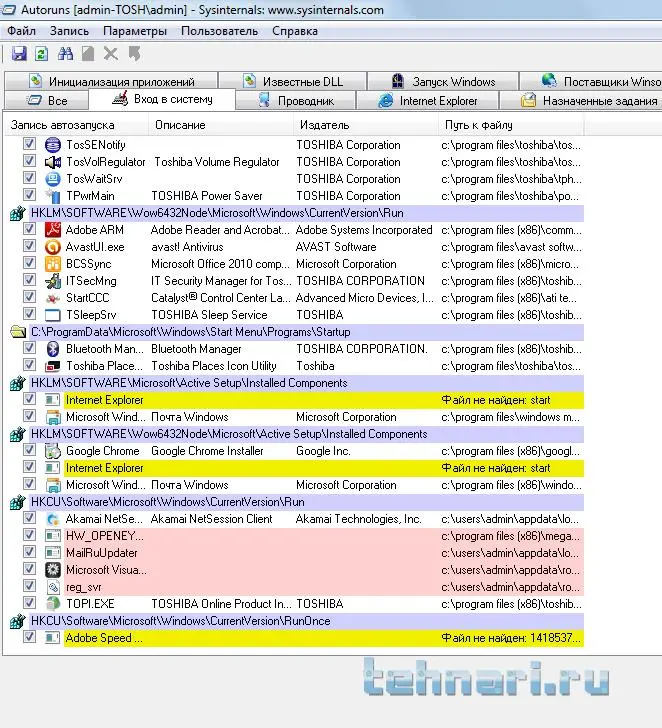Sort by Путь к файлу column header
The width and height of the screenshot is (662, 728).
tap(511, 125)
